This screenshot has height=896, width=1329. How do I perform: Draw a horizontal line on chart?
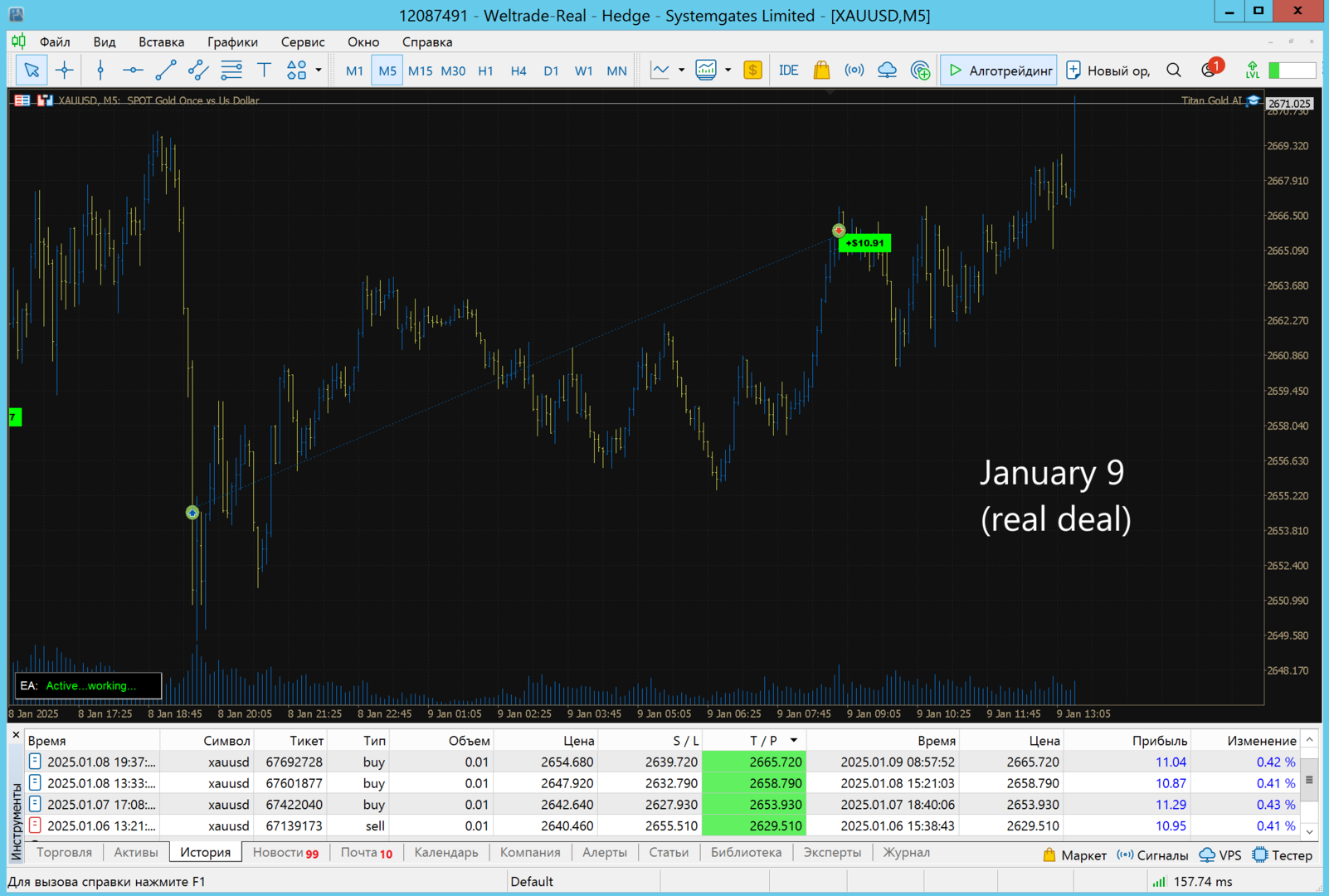(x=132, y=71)
